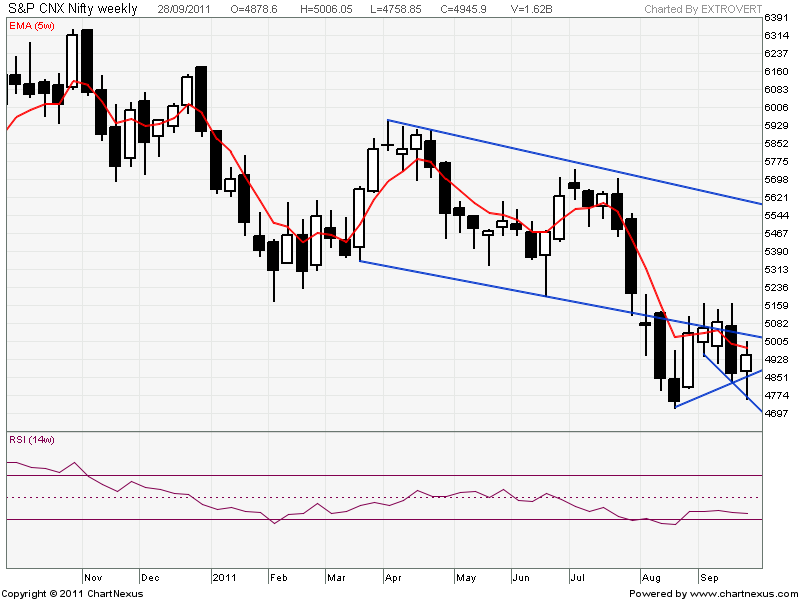Select the 2011 marker on time axis
800x600 pixels.
(x=222, y=578)
